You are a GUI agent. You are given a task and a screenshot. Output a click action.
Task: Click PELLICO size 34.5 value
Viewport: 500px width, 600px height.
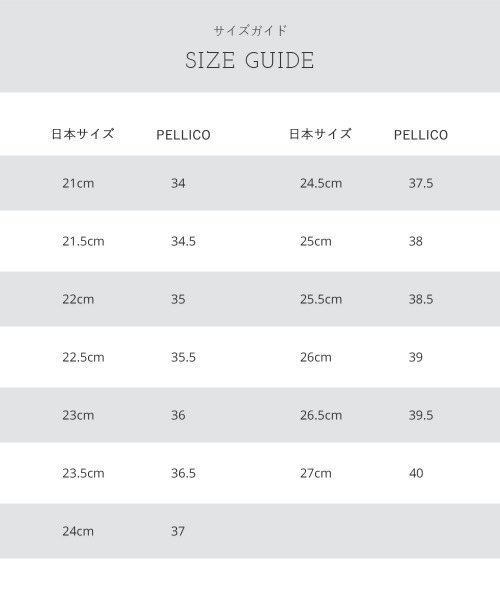coord(183,241)
